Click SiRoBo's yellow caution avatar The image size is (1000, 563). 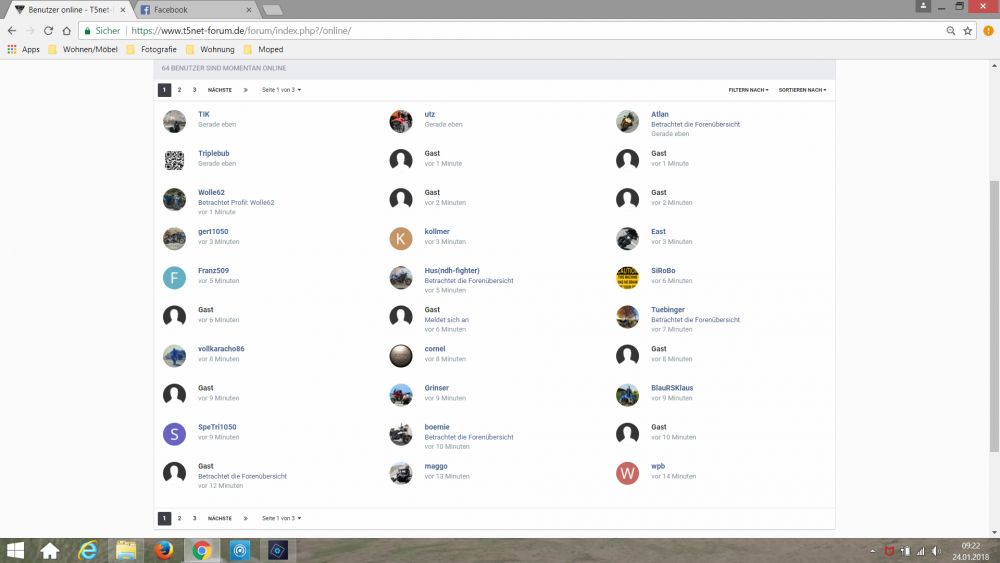point(627,277)
